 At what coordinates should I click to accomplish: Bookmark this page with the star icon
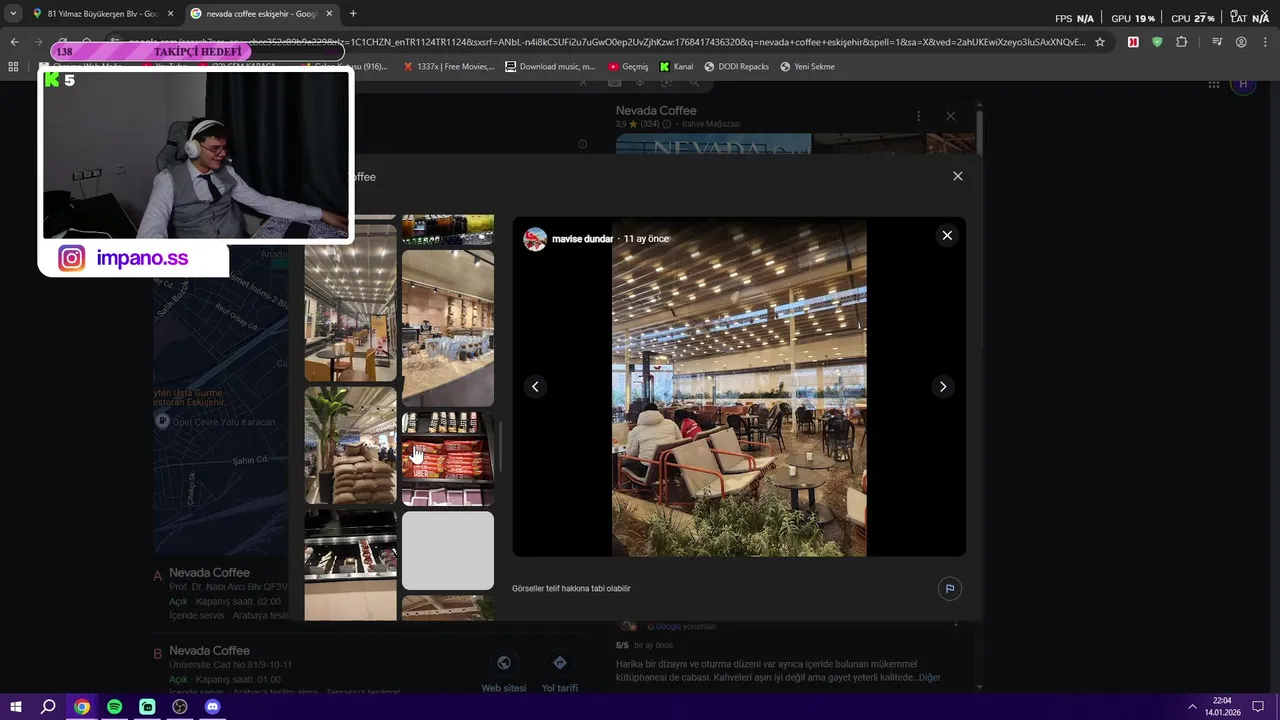pos(1100,42)
